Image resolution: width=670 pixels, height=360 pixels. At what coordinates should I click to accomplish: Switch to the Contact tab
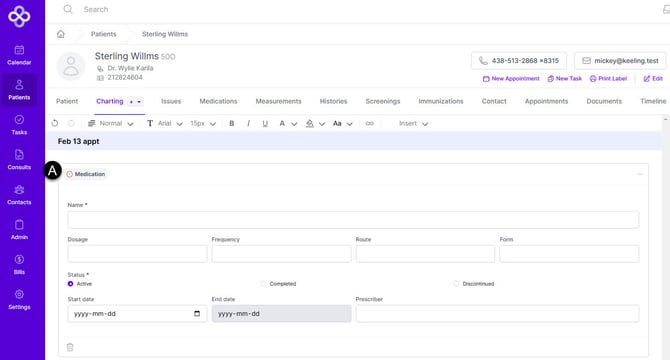(x=494, y=101)
